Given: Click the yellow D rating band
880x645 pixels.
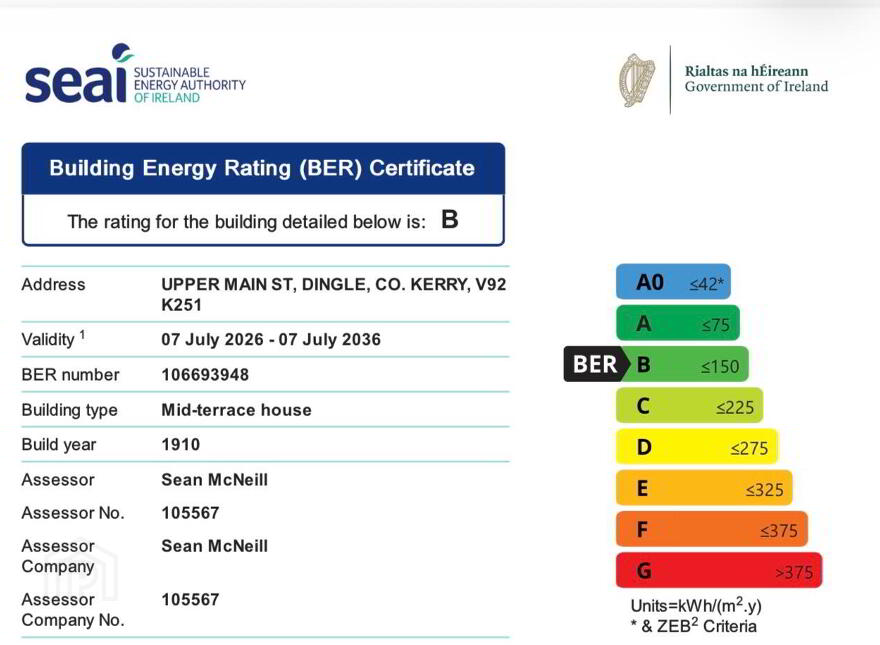Looking at the screenshot, I should pyautogui.click(x=697, y=447).
